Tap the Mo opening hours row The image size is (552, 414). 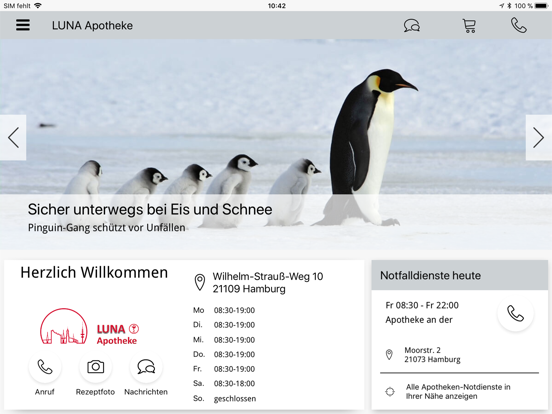click(x=224, y=310)
